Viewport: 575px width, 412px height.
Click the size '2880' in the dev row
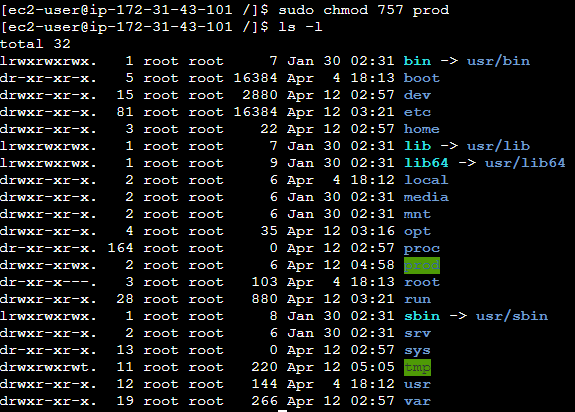click(x=260, y=95)
